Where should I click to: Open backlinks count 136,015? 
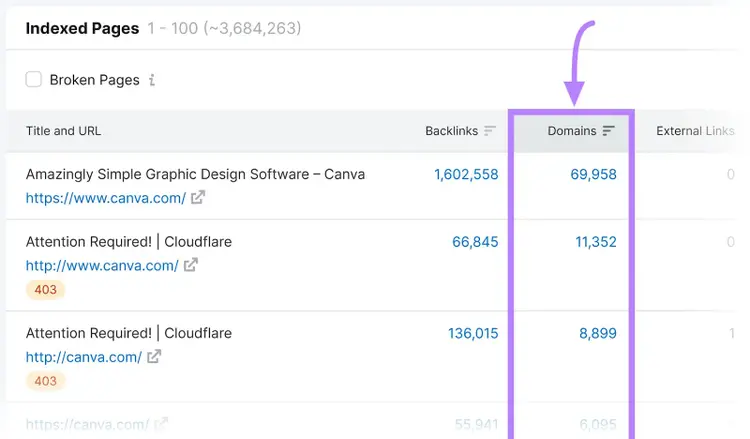(x=473, y=333)
